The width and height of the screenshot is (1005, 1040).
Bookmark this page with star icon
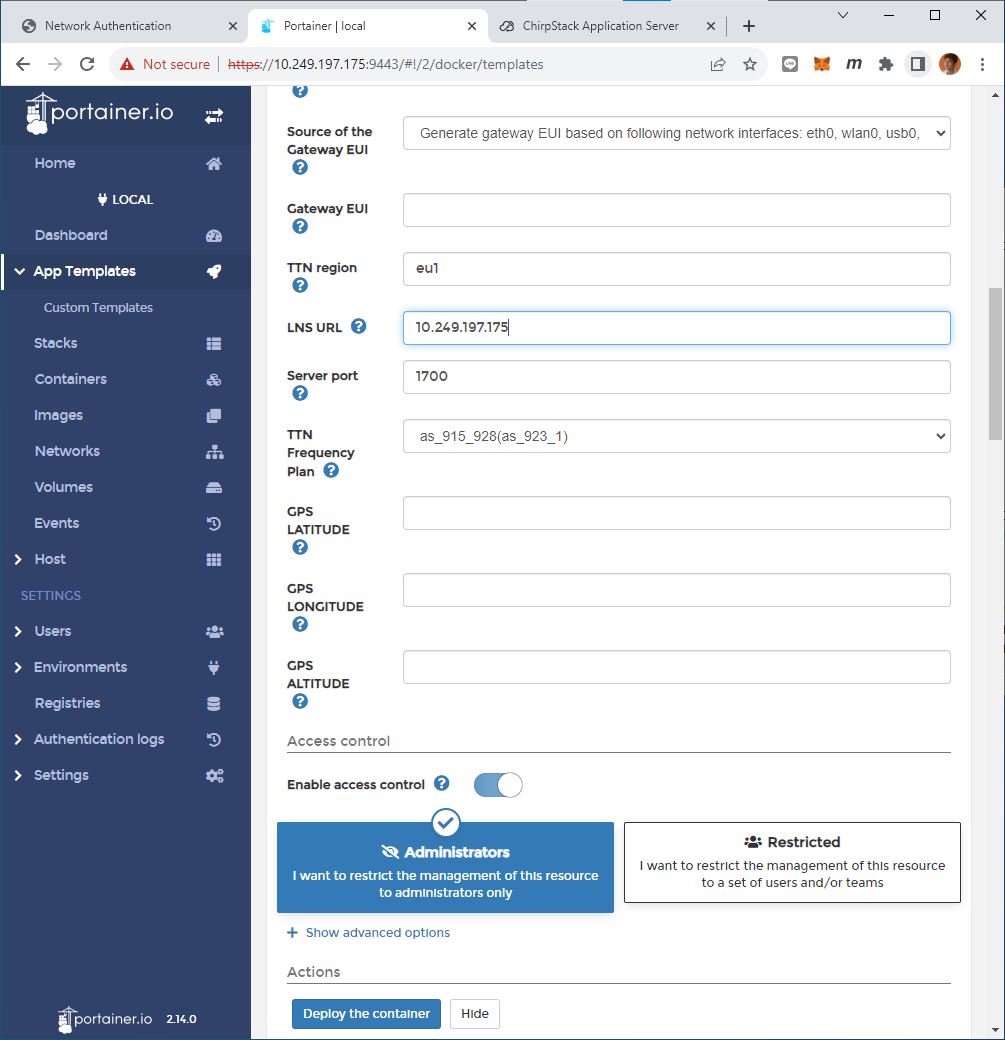coord(750,64)
